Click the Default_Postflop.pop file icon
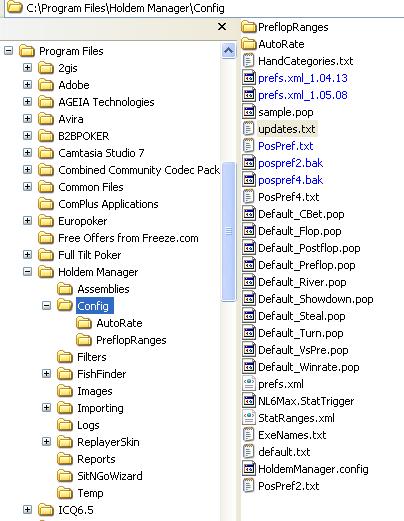Screen dimensions: 404x521 (x=248, y=248)
